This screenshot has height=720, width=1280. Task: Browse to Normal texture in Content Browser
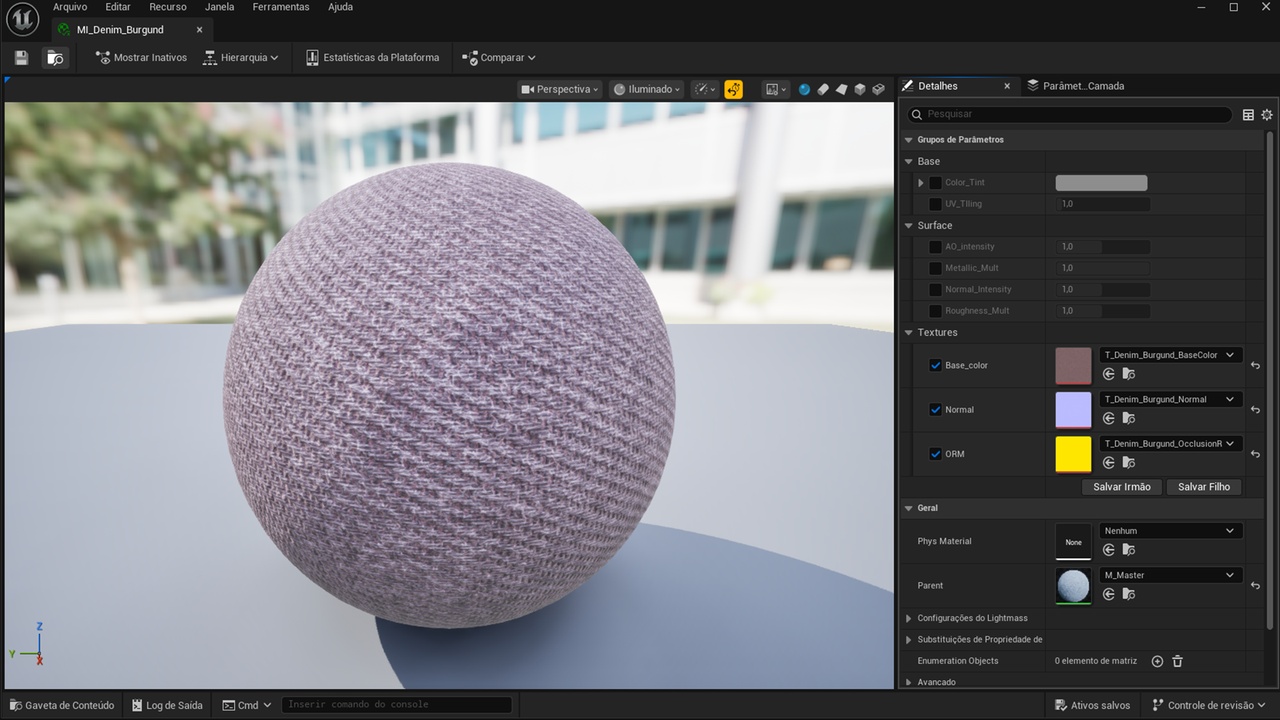click(x=1128, y=418)
